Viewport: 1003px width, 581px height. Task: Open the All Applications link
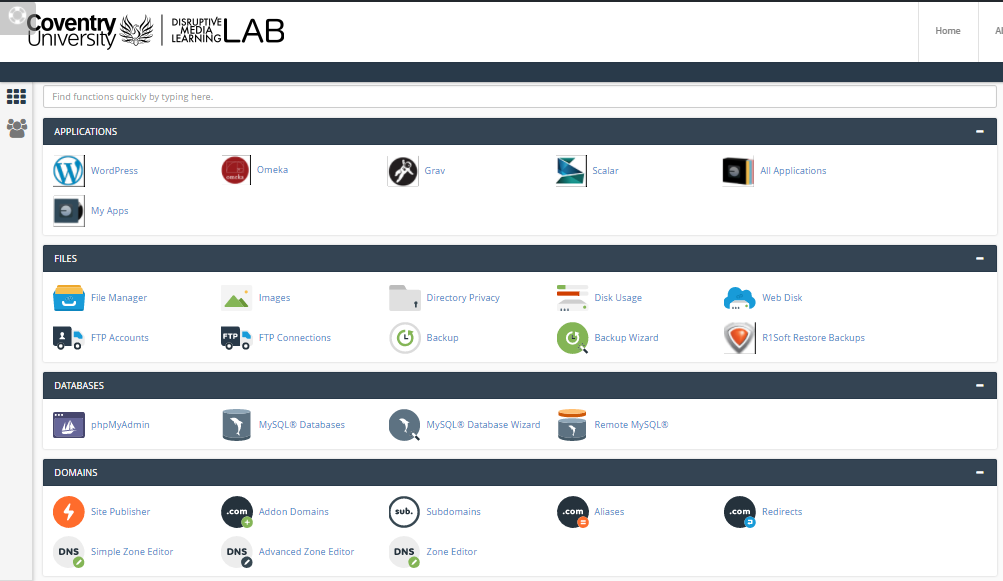[x=793, y=171]
